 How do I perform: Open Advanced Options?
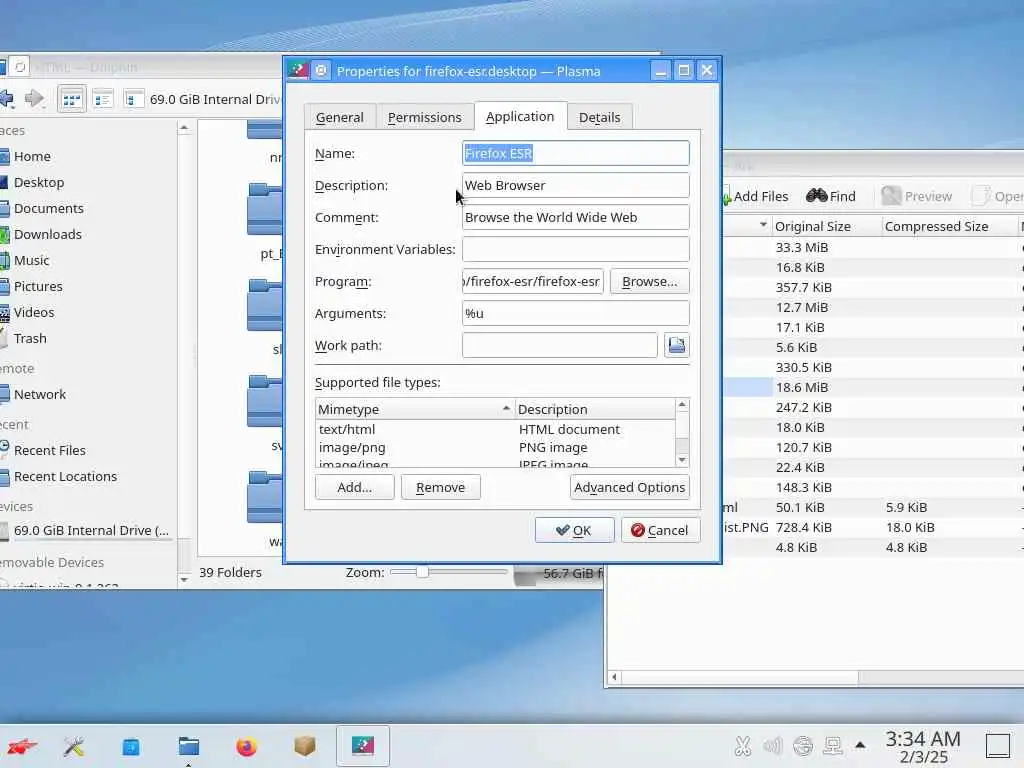tap(629, 487)
